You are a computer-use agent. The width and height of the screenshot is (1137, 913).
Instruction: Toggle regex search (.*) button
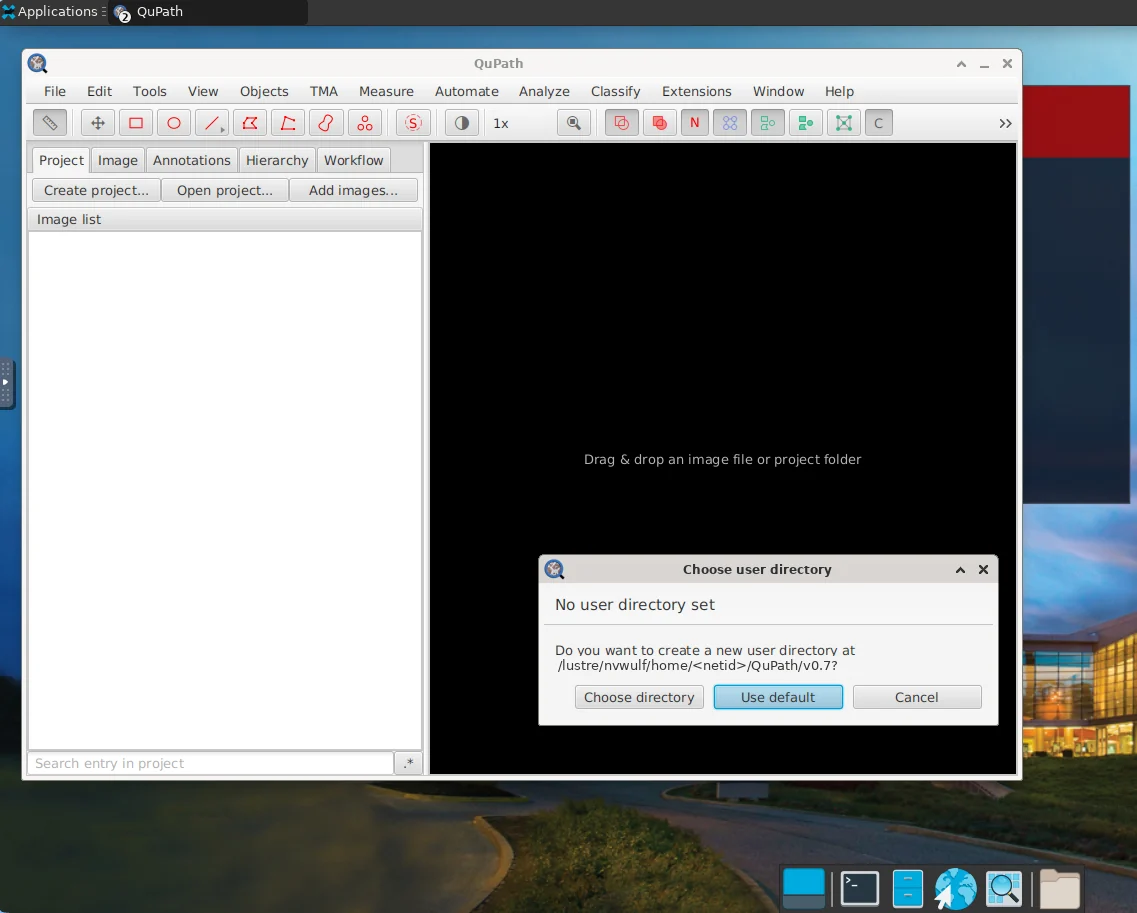[x=409, y=763]
